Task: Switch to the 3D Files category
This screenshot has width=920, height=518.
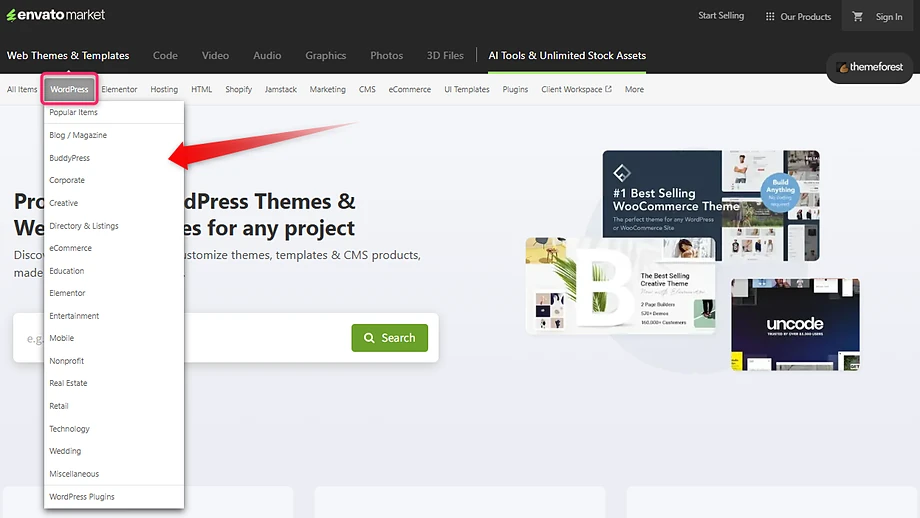Action: pos(445,55)
